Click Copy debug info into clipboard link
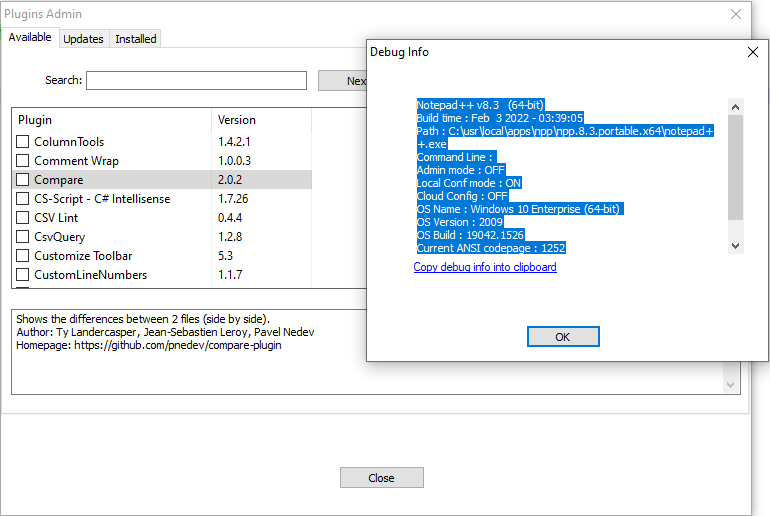770x516 pixels. point(485,267)
